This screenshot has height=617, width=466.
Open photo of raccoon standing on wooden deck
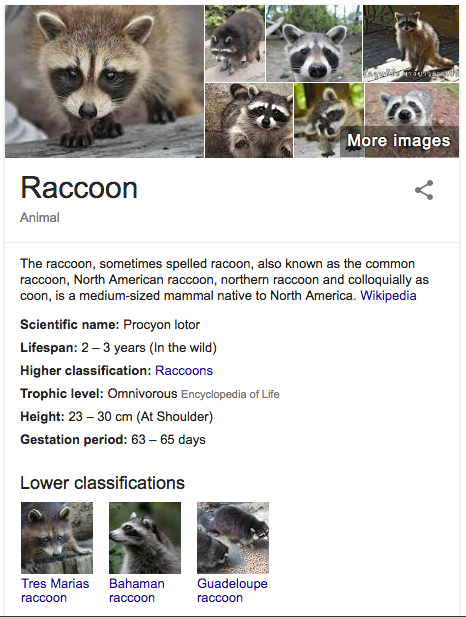411,43
